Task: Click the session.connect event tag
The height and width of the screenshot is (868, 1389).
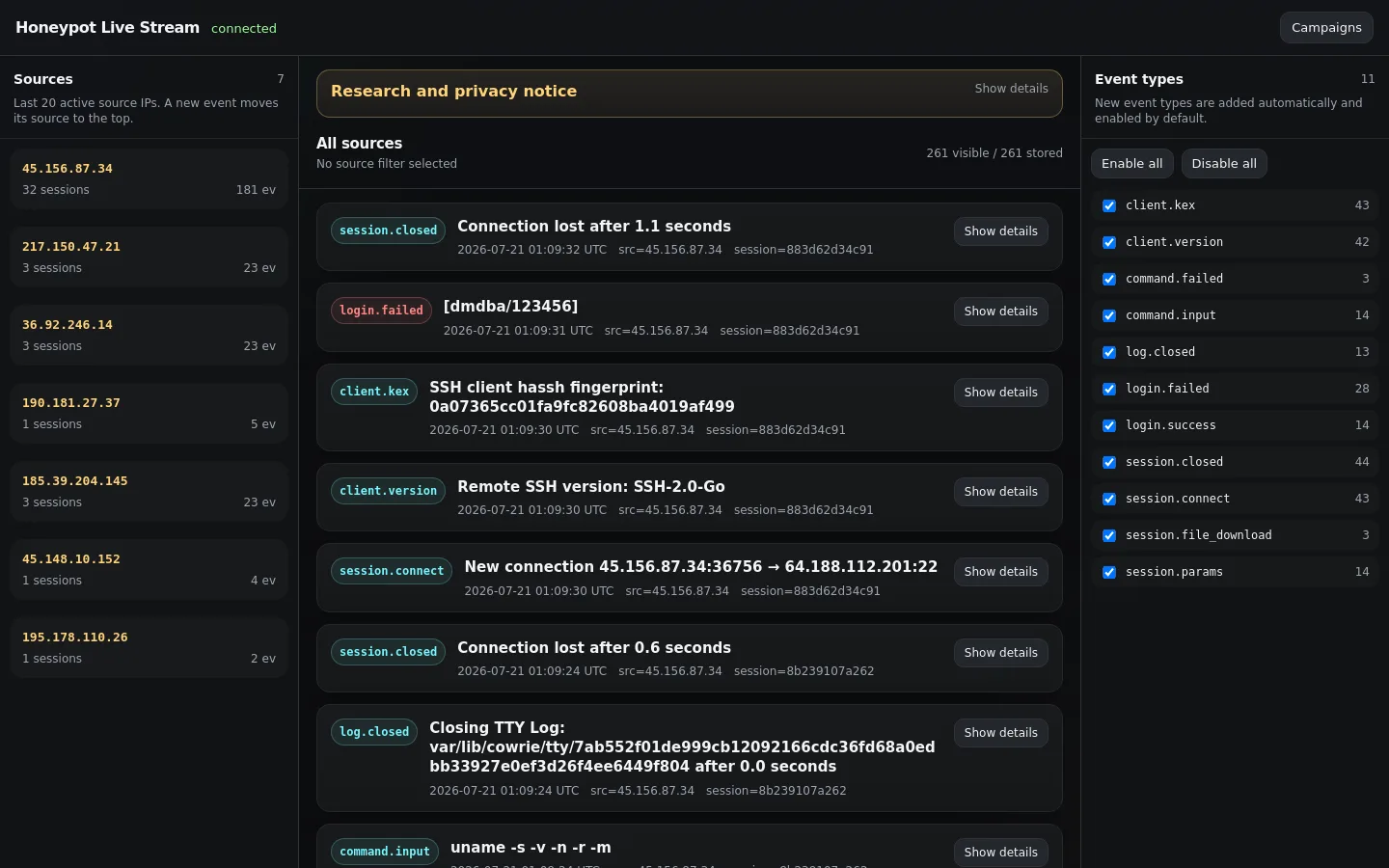Action: point(392,571)
